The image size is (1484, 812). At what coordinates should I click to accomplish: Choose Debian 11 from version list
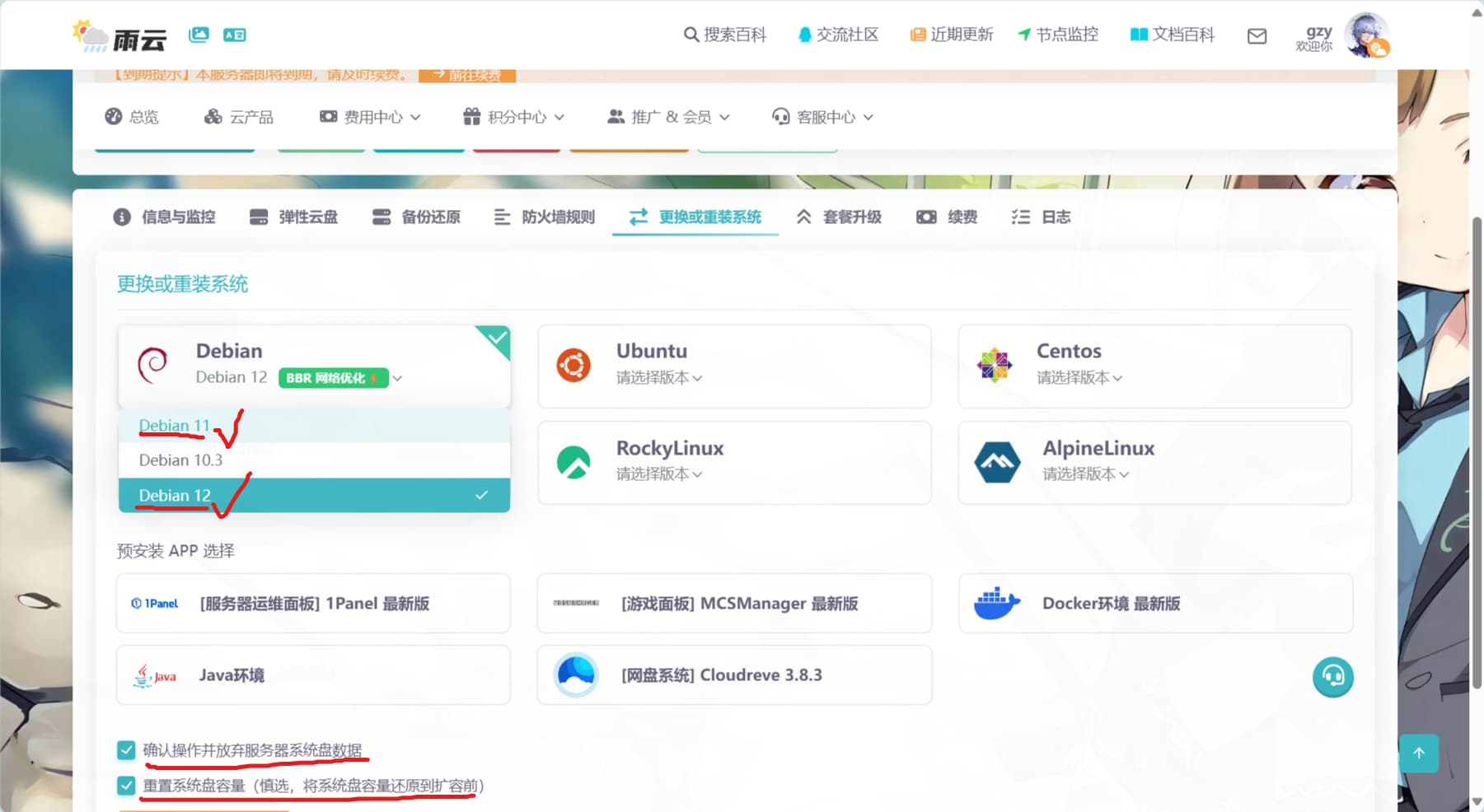click(x=314, y=426)
